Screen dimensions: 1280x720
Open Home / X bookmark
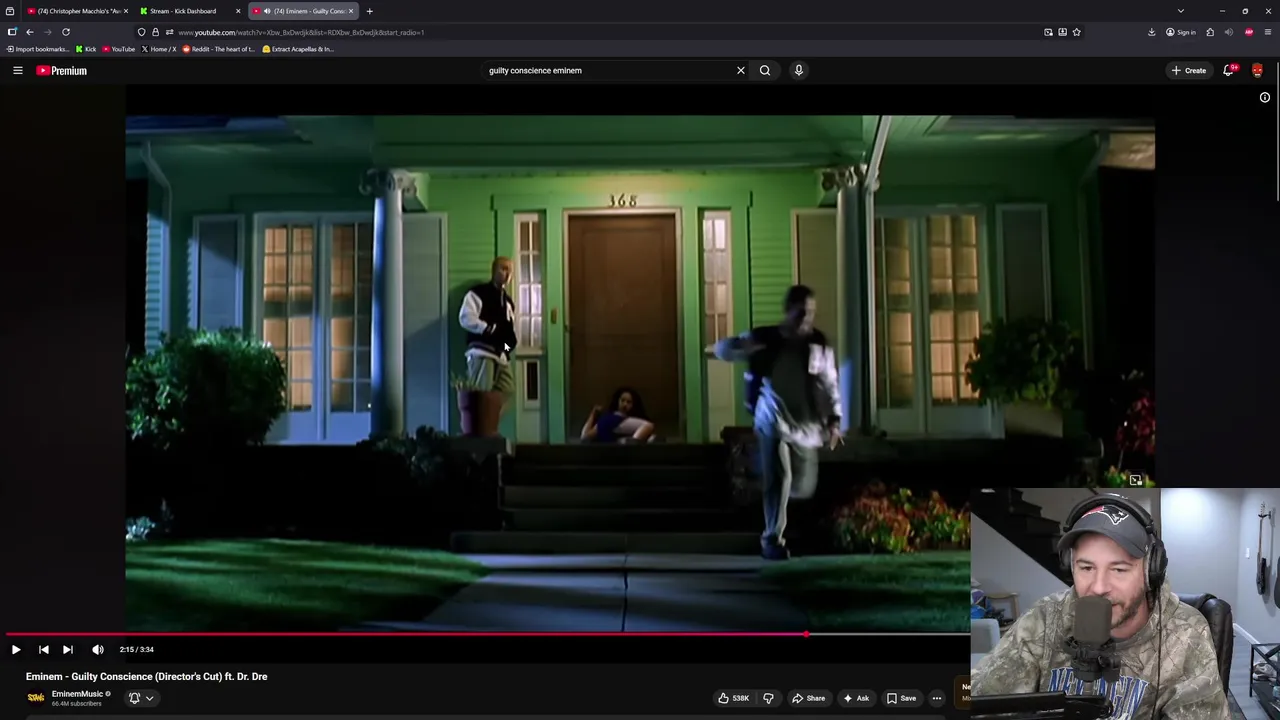click(x=160, y=49)
